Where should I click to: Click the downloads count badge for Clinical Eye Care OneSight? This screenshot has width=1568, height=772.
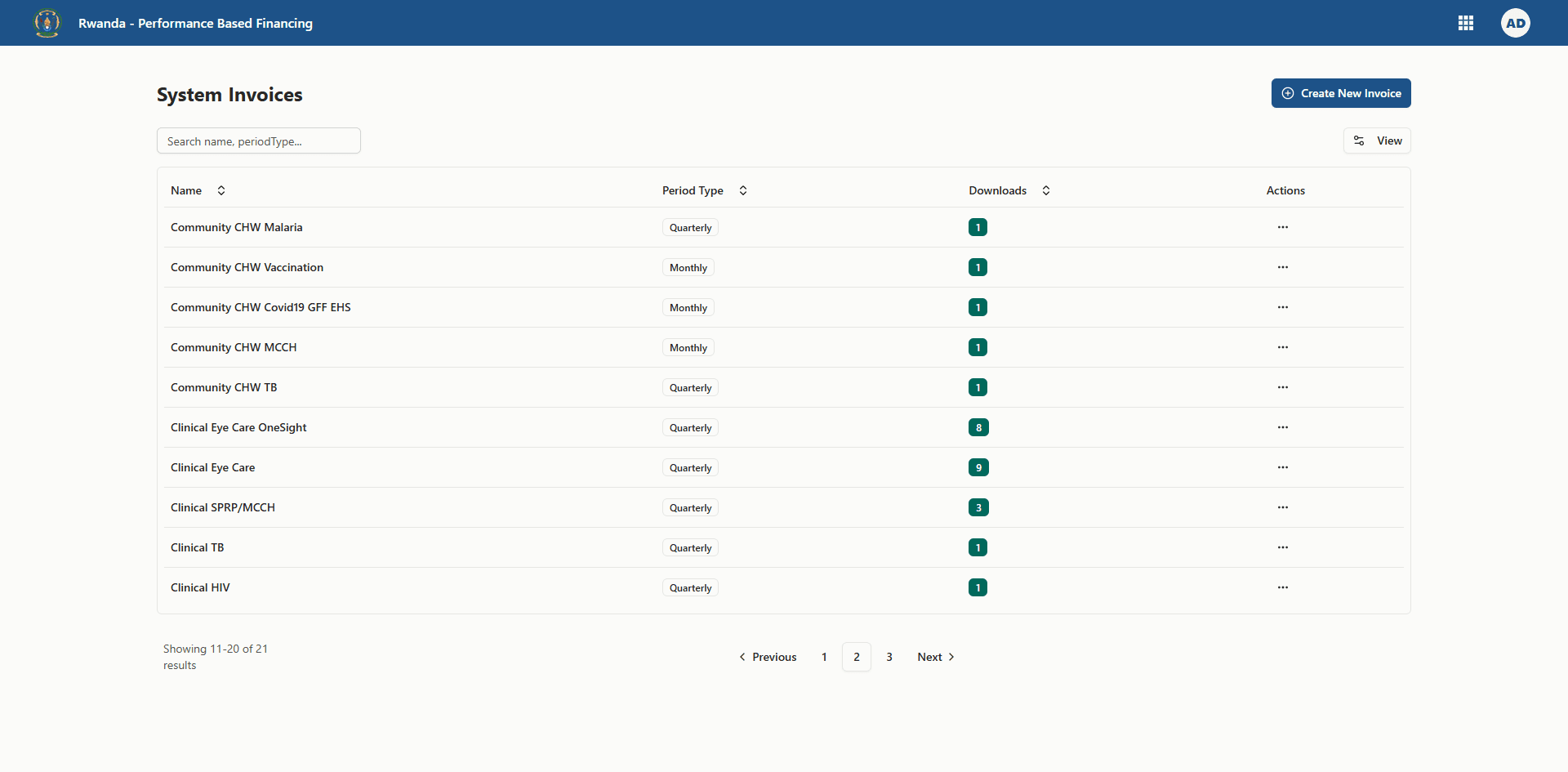click(978, 427)
